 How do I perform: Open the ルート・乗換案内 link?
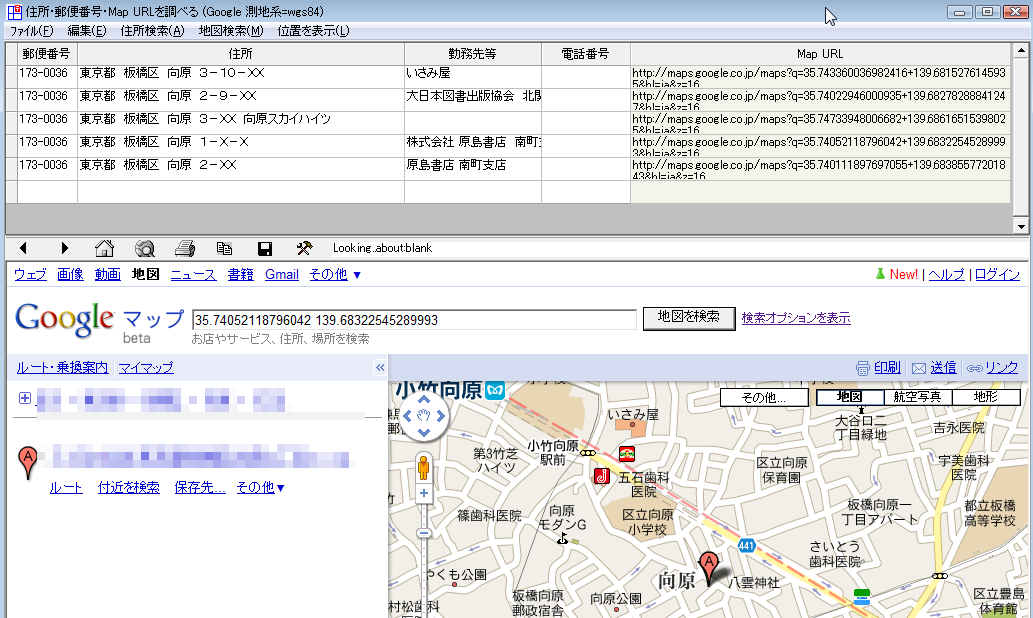click(x=63, y=368)
